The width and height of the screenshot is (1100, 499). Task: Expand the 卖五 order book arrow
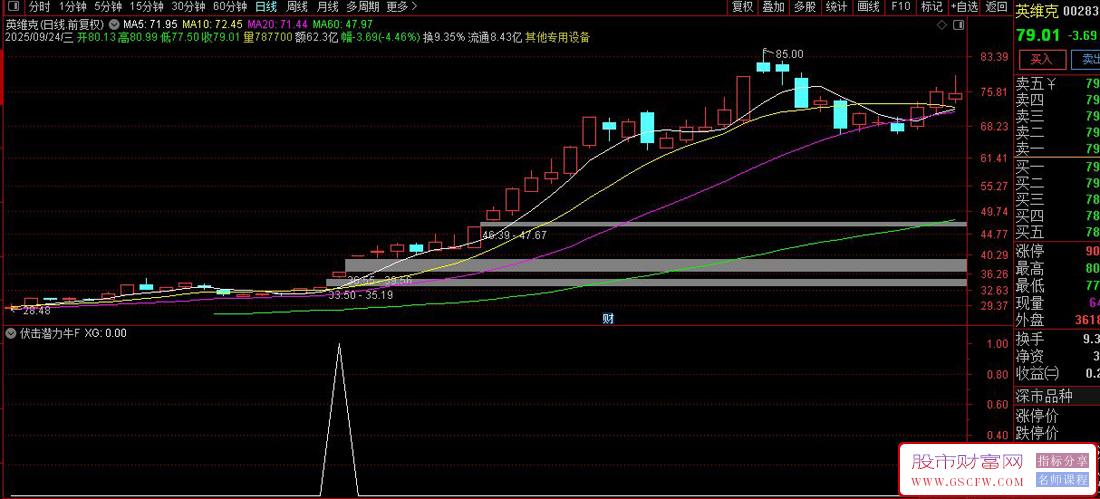(x=1052, y=85)
